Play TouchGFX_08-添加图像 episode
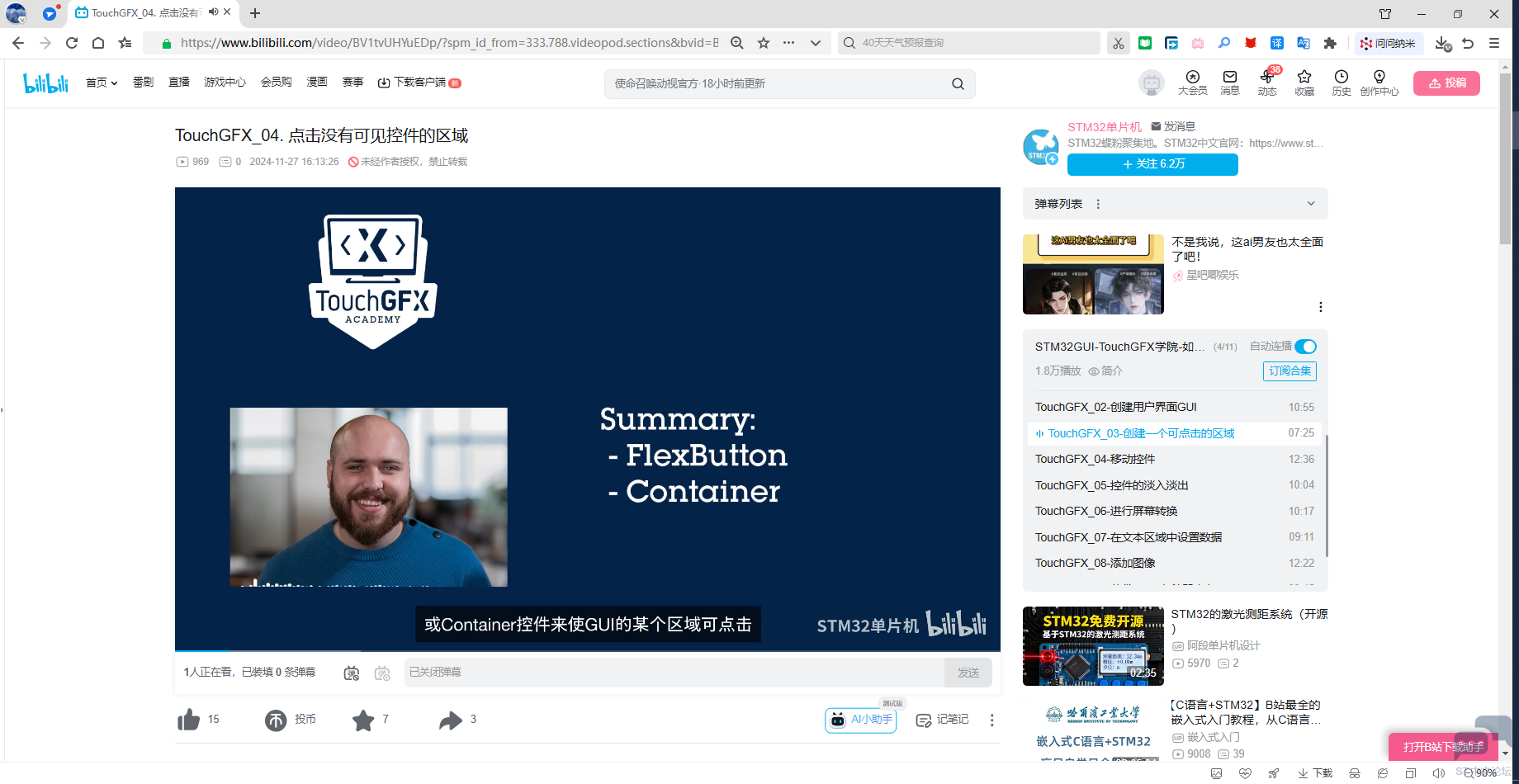1519x784 pixels. pyautogui.click(x=1174, y=563)
